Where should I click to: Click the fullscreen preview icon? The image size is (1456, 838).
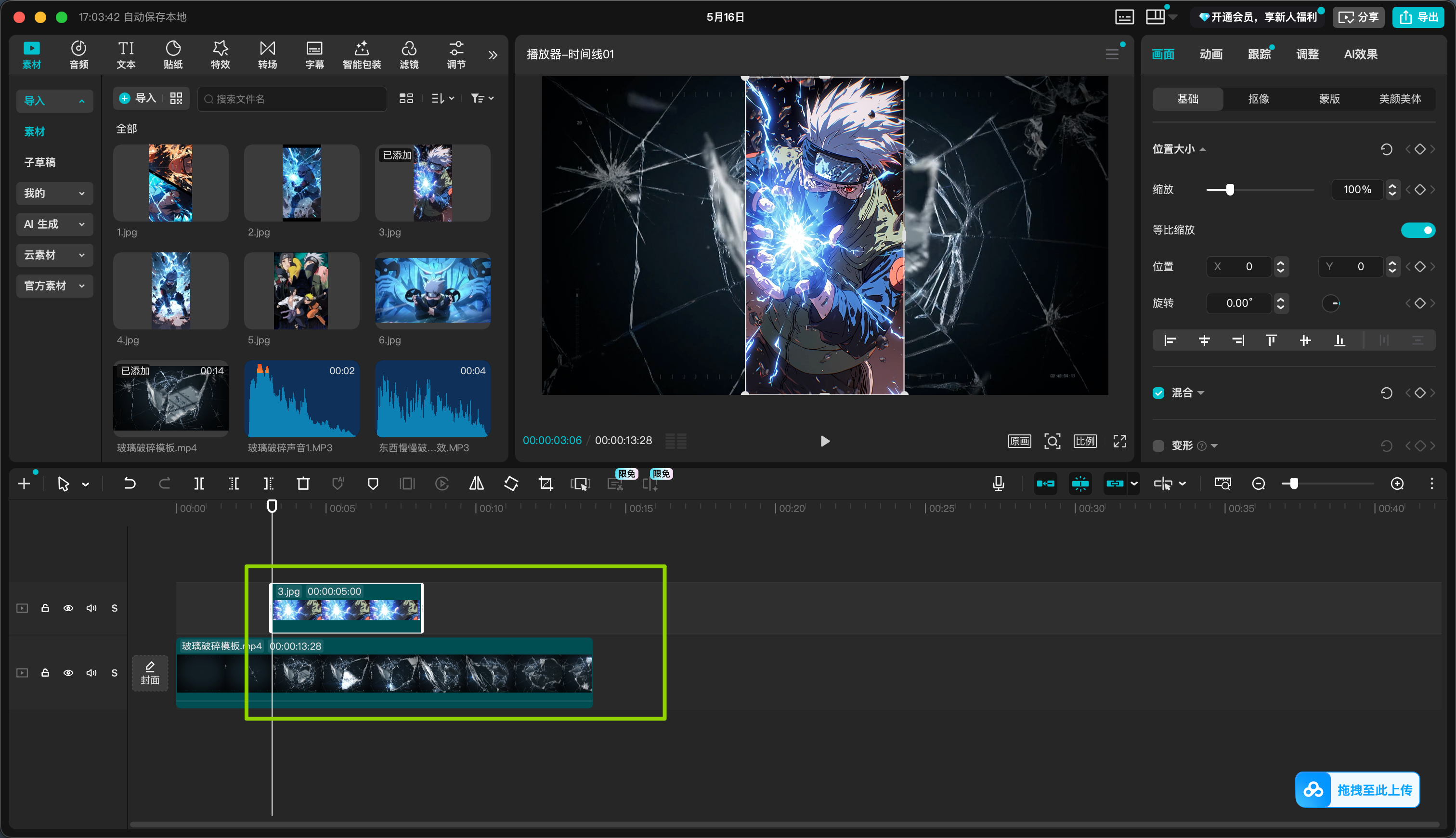click(x=1119, y=441)
